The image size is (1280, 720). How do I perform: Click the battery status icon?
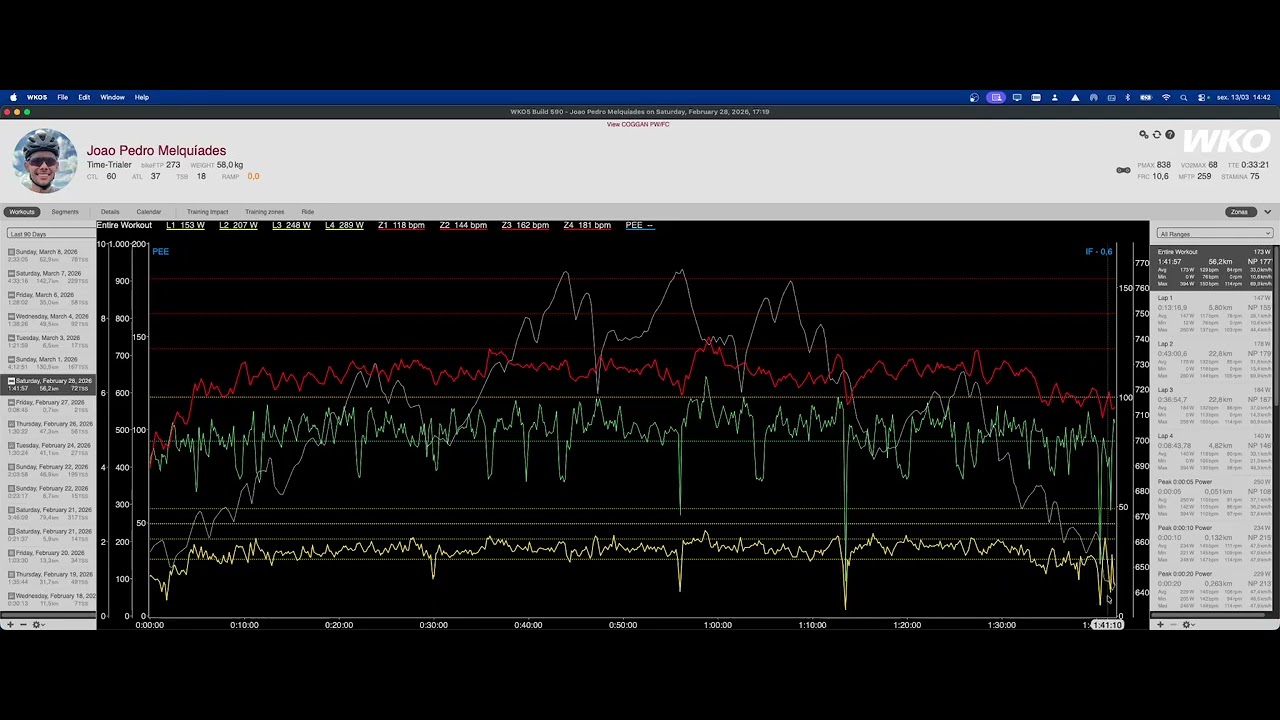pyautogui.click(x=1145, y=97)
